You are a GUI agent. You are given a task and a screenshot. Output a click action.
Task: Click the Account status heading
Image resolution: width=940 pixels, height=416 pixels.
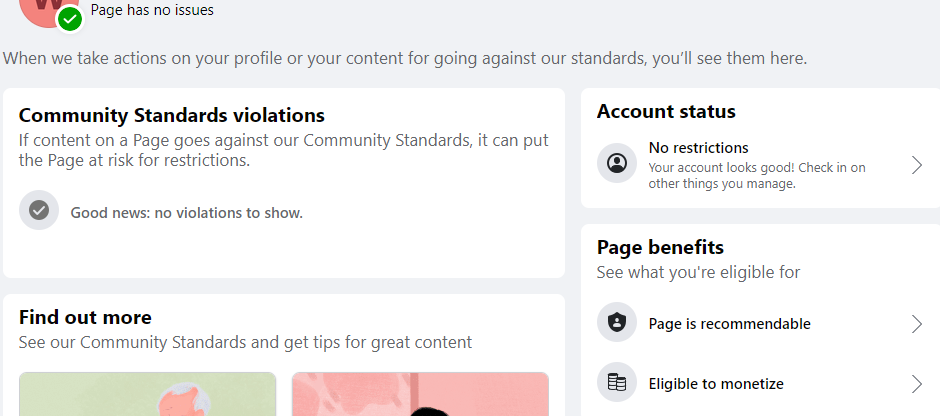(x=666, y=111)
